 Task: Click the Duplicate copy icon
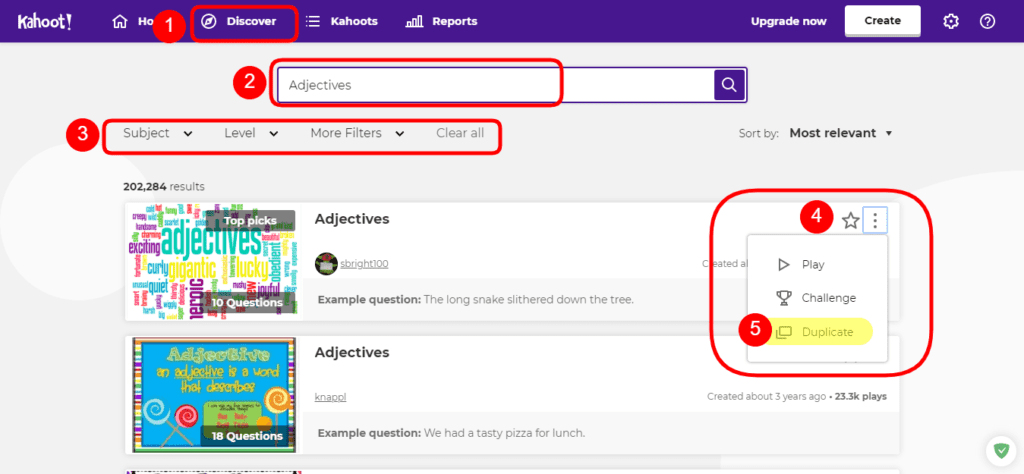click(784, 332)
